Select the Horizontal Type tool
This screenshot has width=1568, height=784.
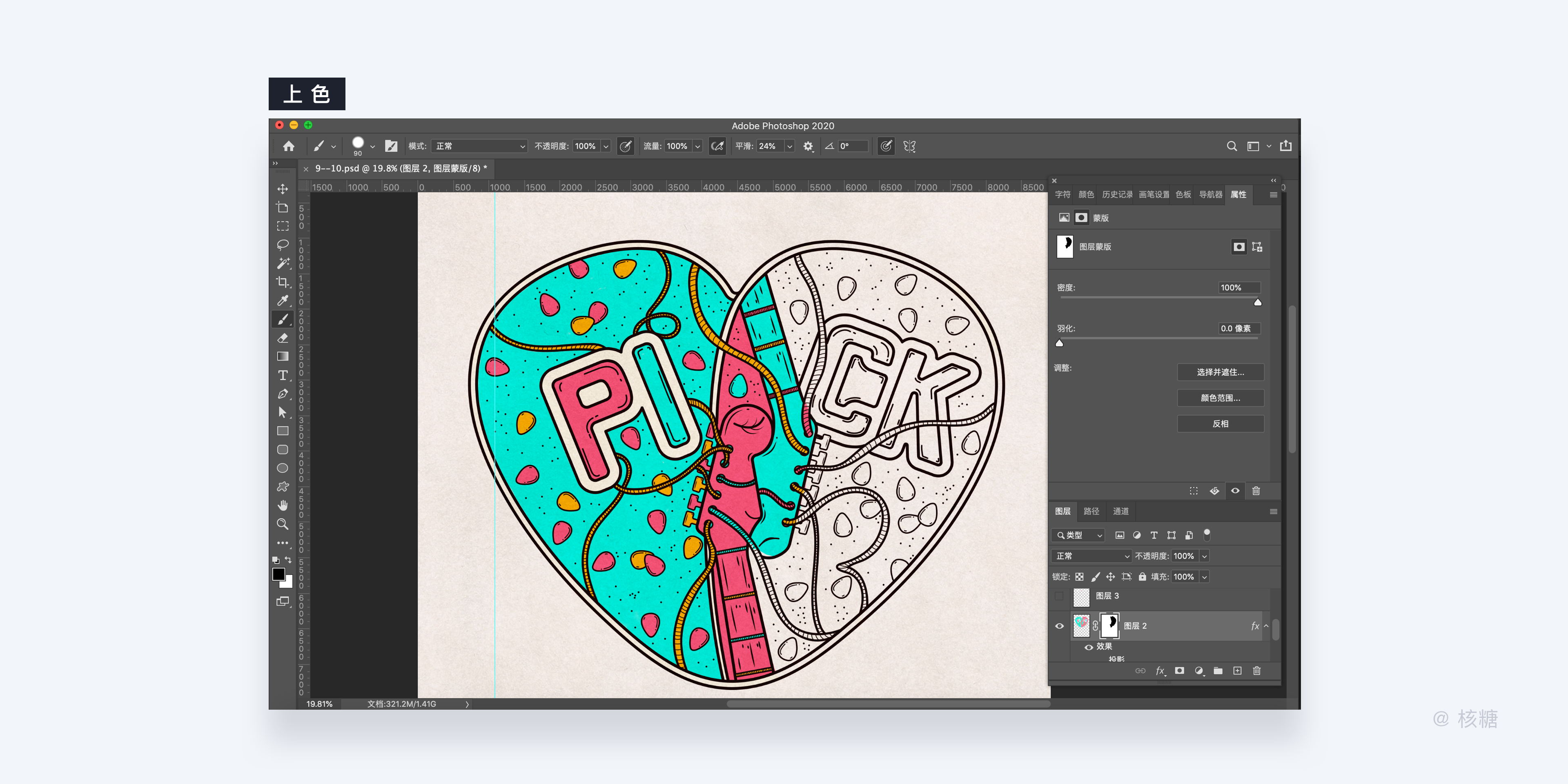[283, 375]
